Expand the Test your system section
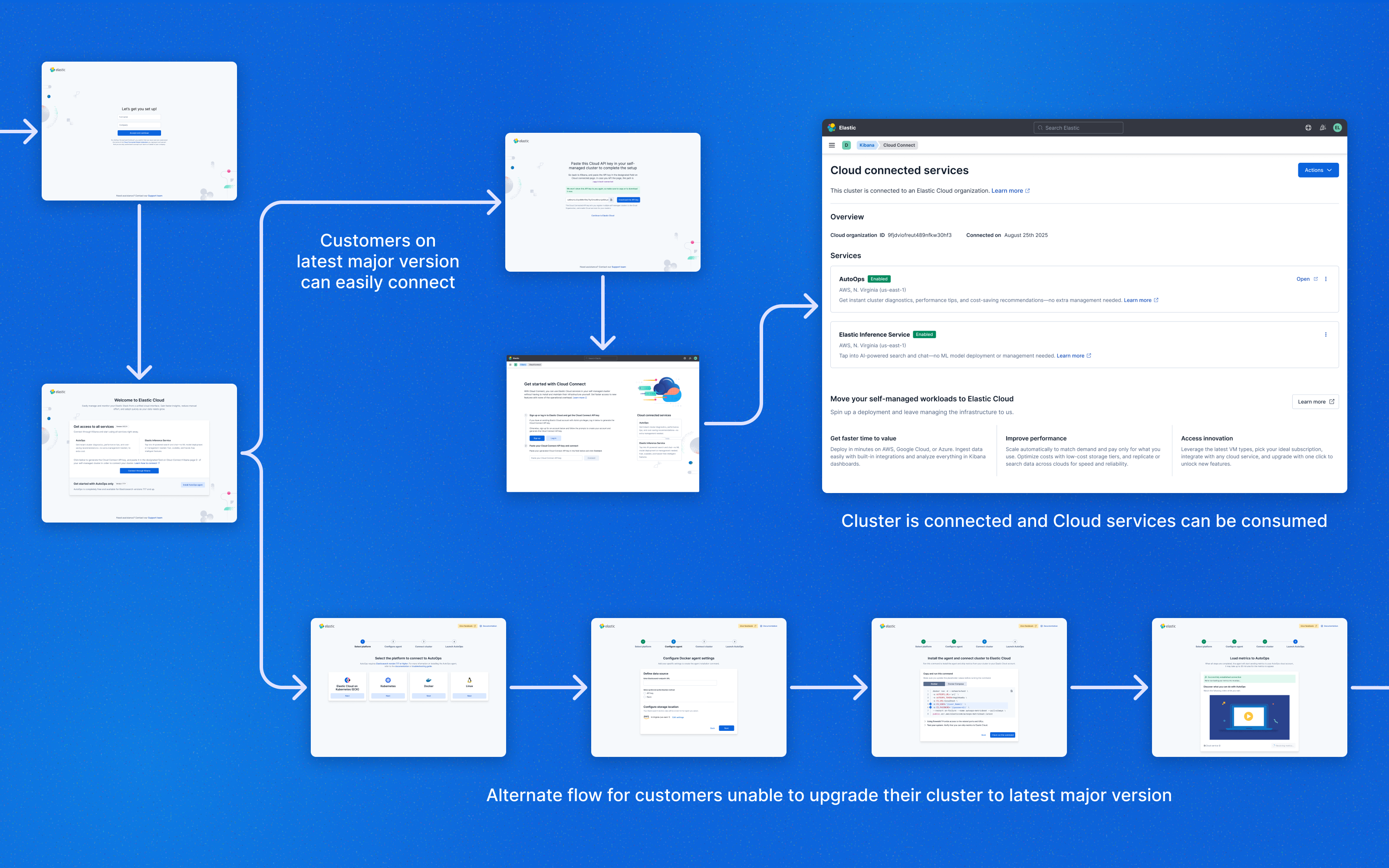Image resolution: width=1389 pixels, height=868 pixels. pyautogui.click(x=956, y=725)
